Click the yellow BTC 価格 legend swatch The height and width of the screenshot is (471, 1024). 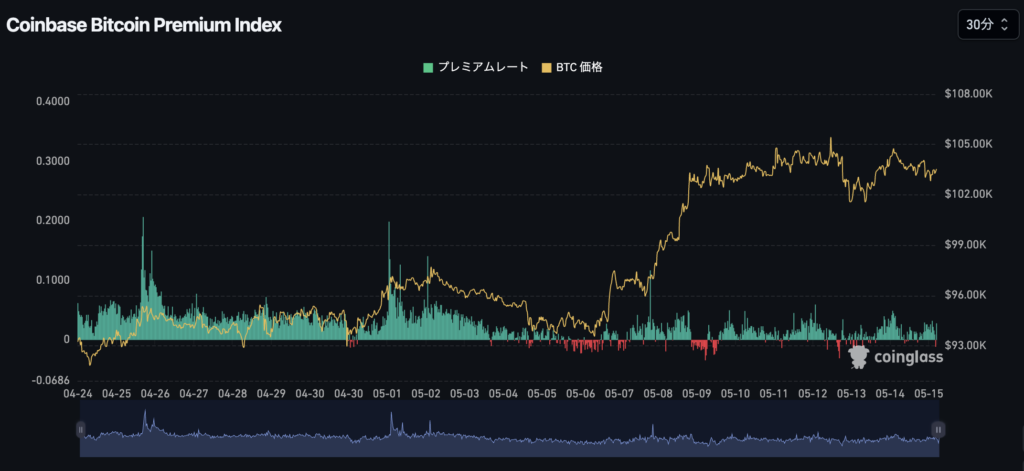[x=547, y=67]
